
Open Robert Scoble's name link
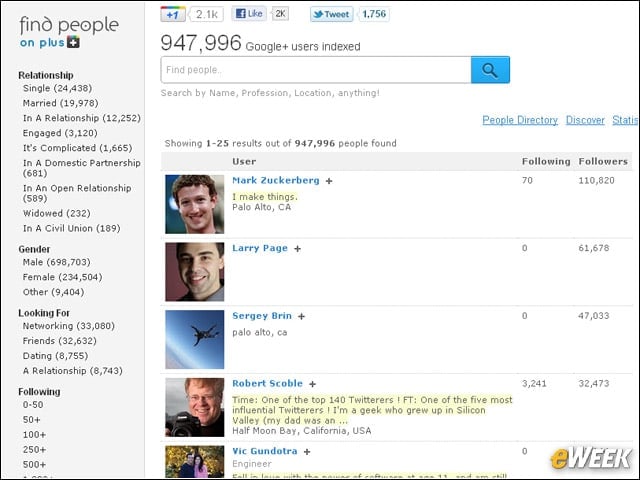click(x=267, y=384)
